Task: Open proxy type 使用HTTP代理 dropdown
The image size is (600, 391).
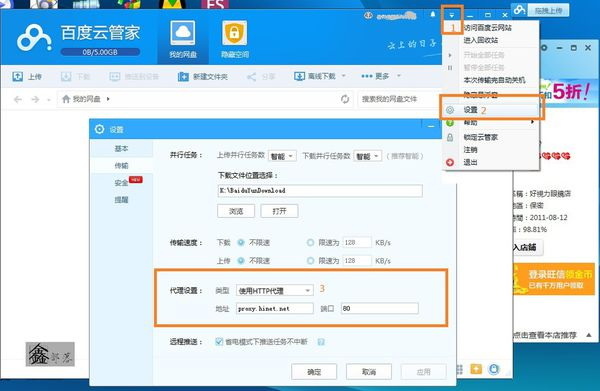Action: (x=275, y=290)
